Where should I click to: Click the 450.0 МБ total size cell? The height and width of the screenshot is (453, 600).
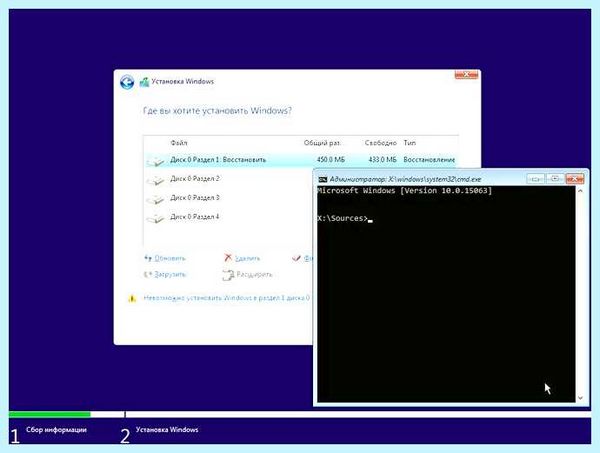point(331,160)
